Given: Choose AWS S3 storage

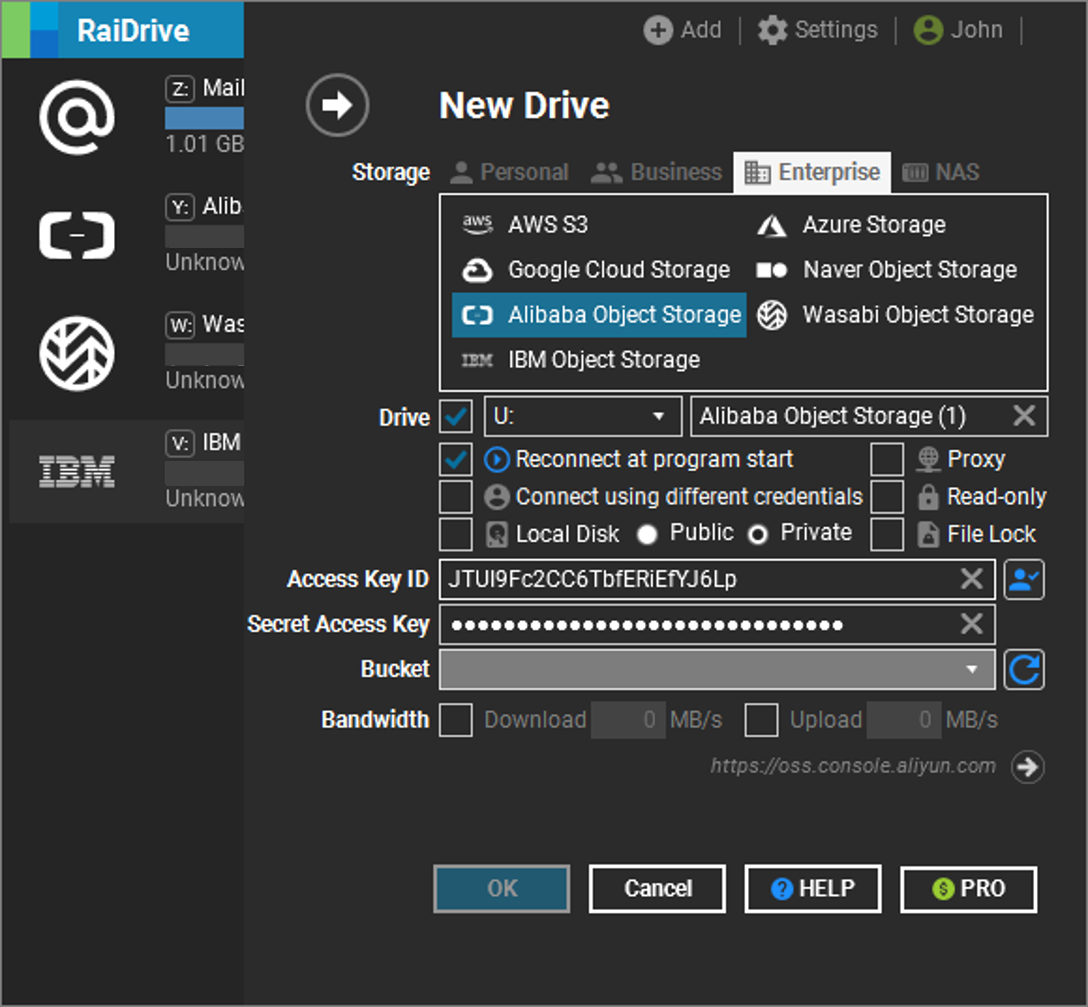Looking at the screenshot, I should coord(525,225).
